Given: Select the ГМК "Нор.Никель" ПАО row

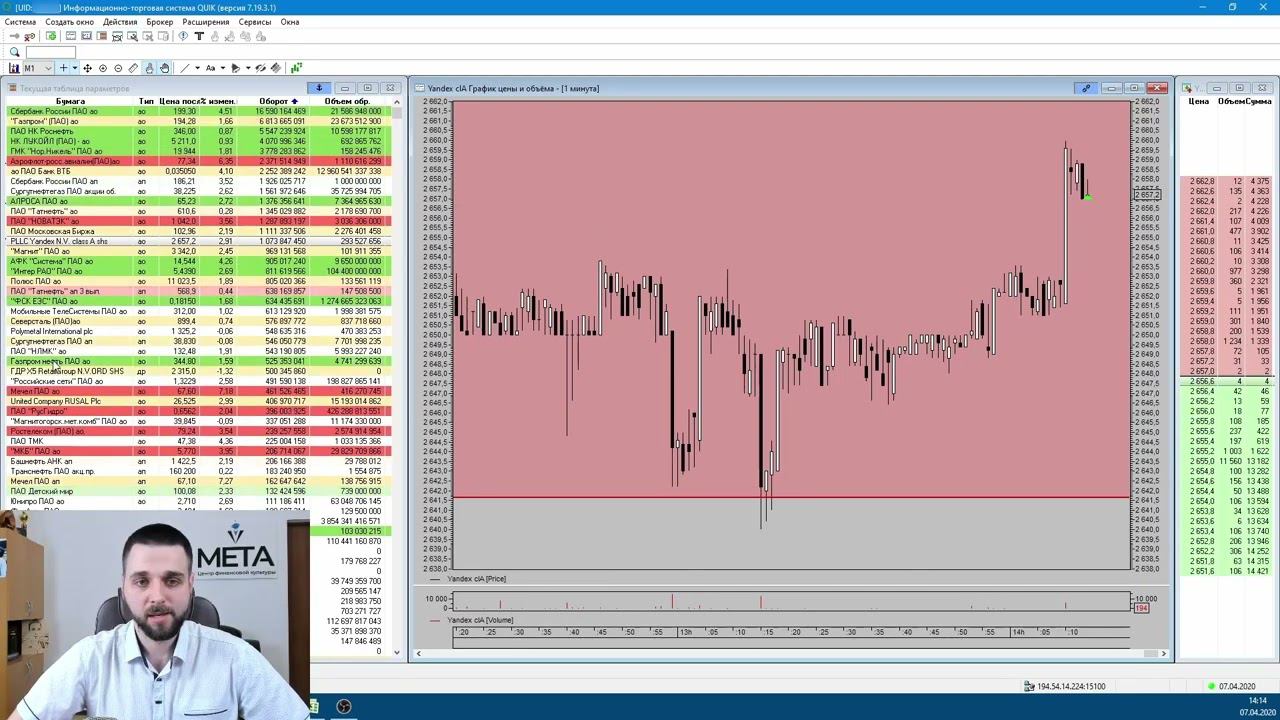Looking at the screenshot, I should click(x=196, y=151).
